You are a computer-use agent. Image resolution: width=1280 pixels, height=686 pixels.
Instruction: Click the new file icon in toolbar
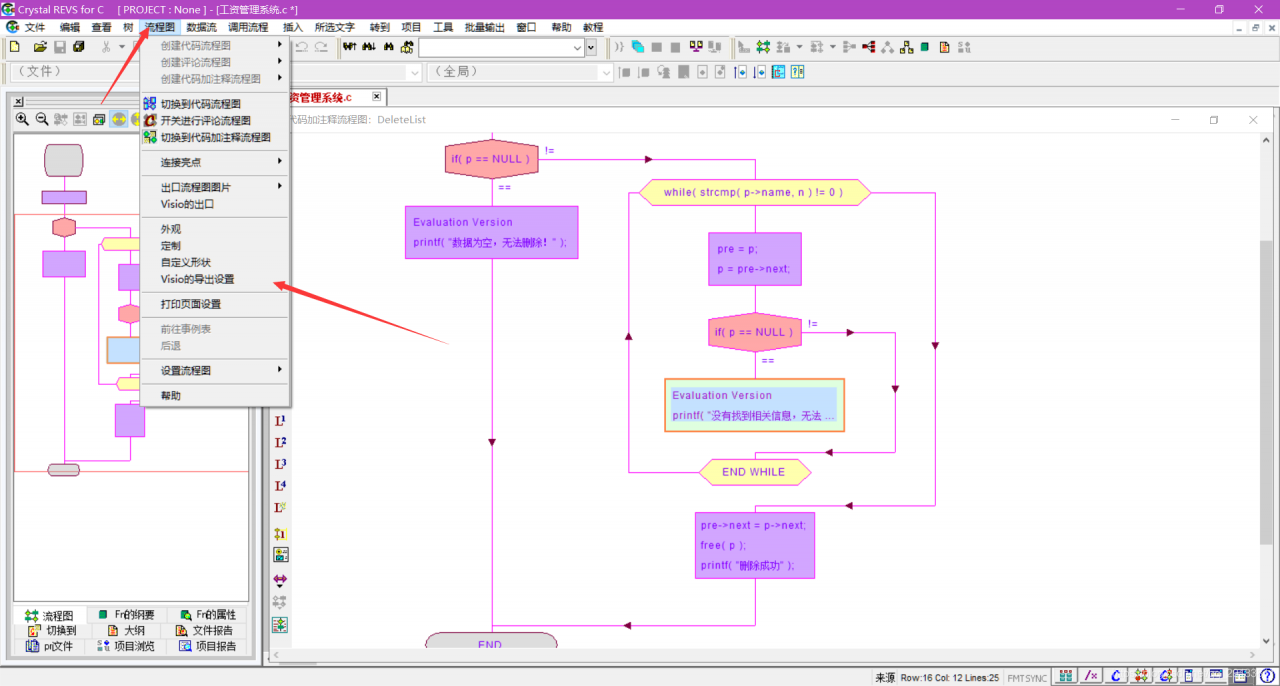(14, 47)
